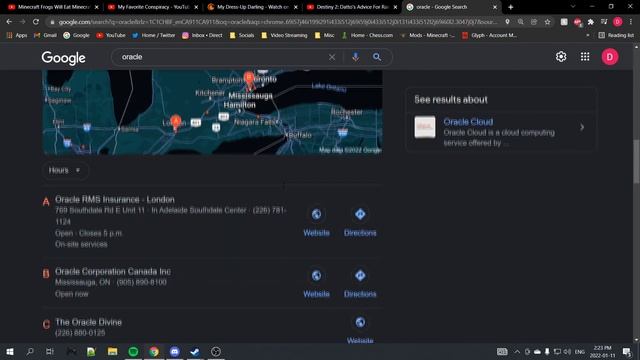Open Steam from the taskbar
This screenshot has width=640, height=360.
click(195, 351)
